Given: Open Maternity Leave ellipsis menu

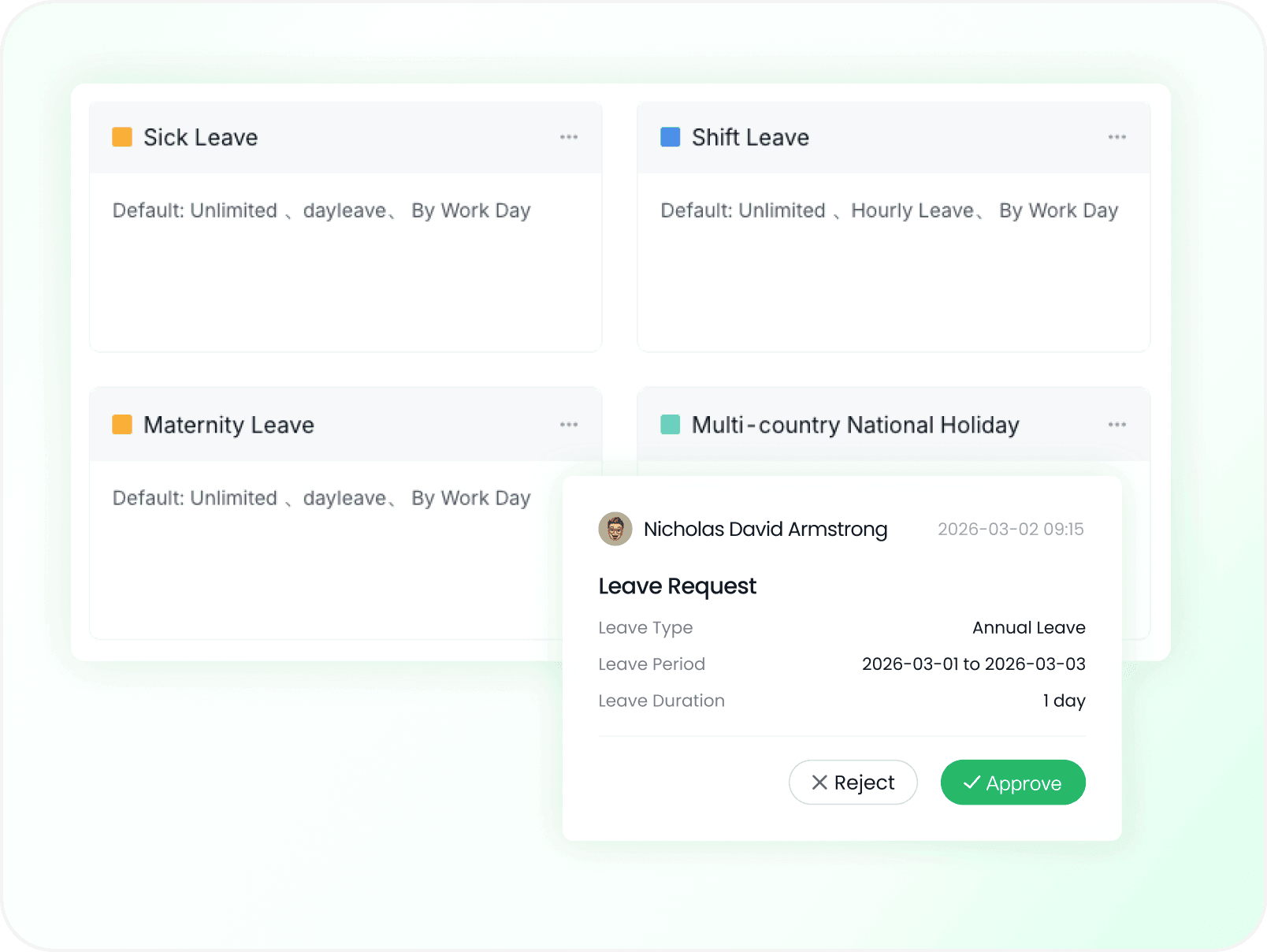Looking at the screenshot, I should (569, 425).
